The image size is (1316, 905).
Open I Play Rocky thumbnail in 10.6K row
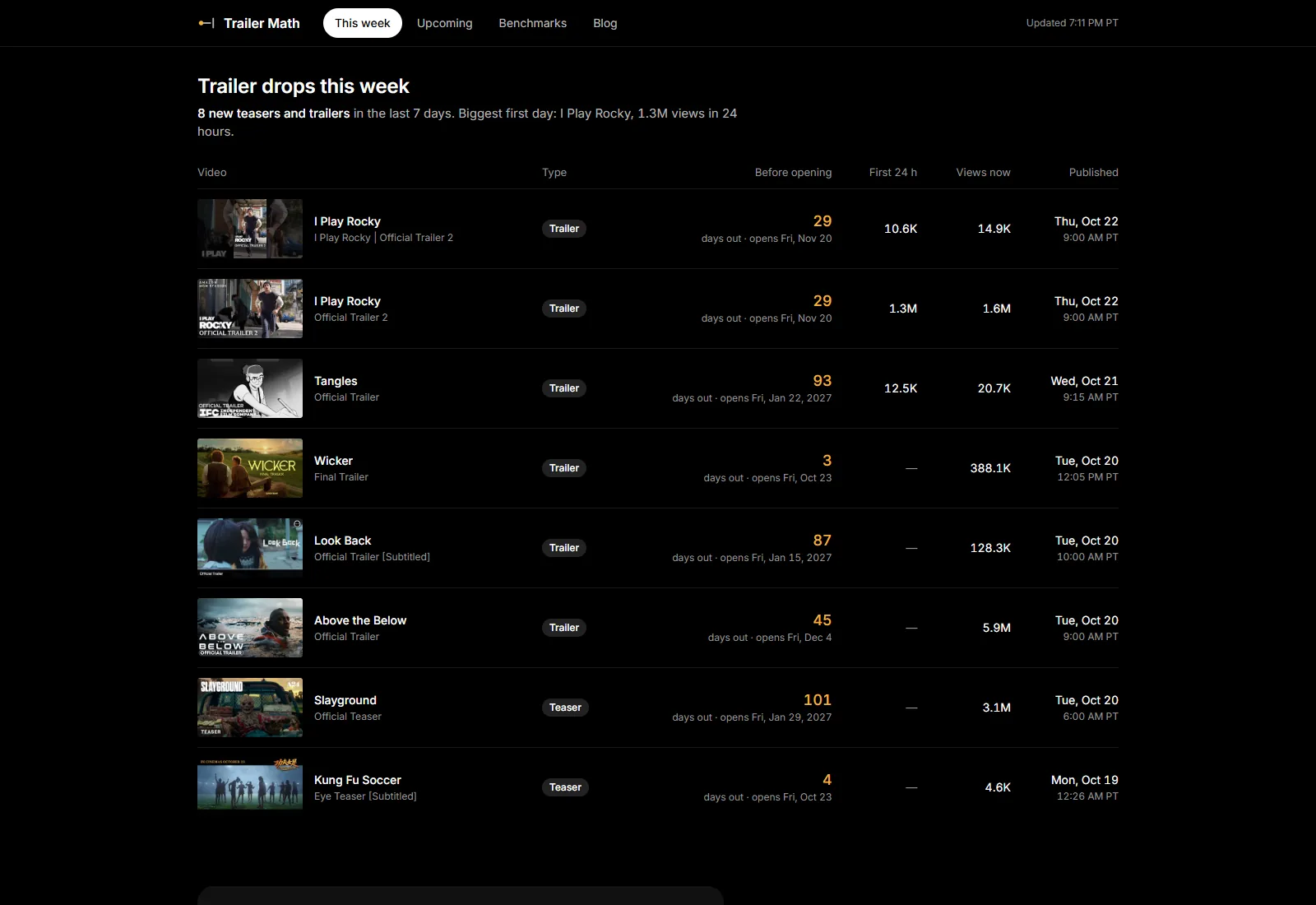(x=250, y=229)
